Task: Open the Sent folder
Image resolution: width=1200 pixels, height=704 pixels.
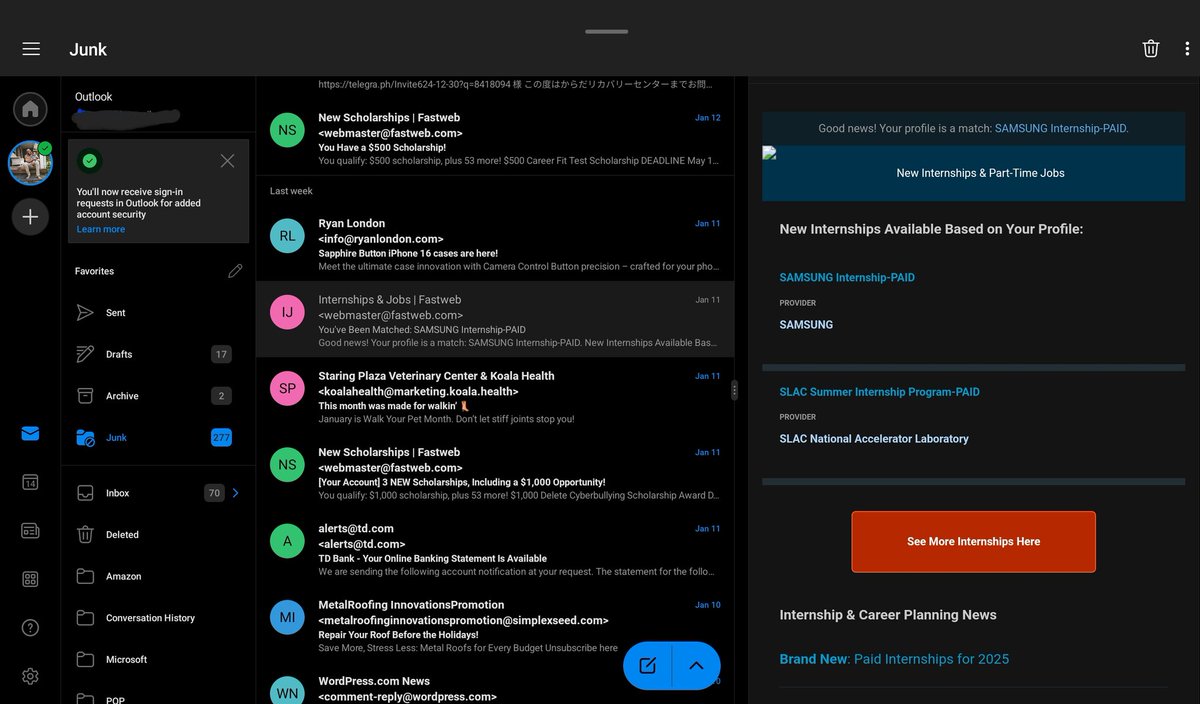Action: click(x=158, y=313)
